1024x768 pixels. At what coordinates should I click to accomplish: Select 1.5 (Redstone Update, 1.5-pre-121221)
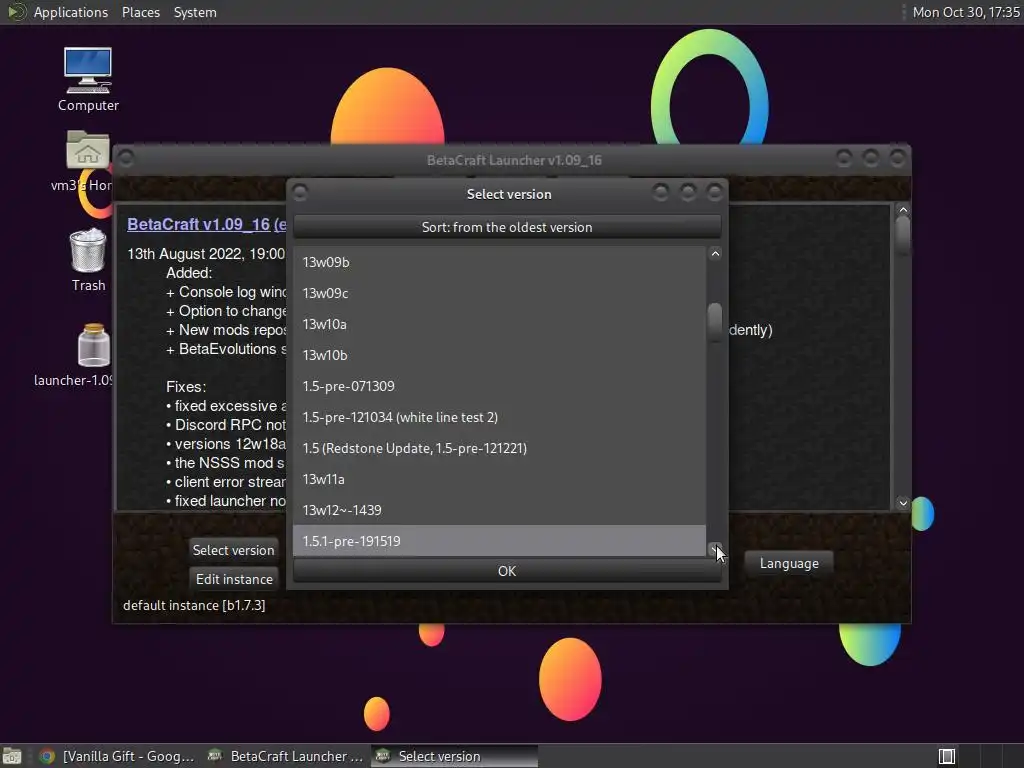tap(499, 448)
